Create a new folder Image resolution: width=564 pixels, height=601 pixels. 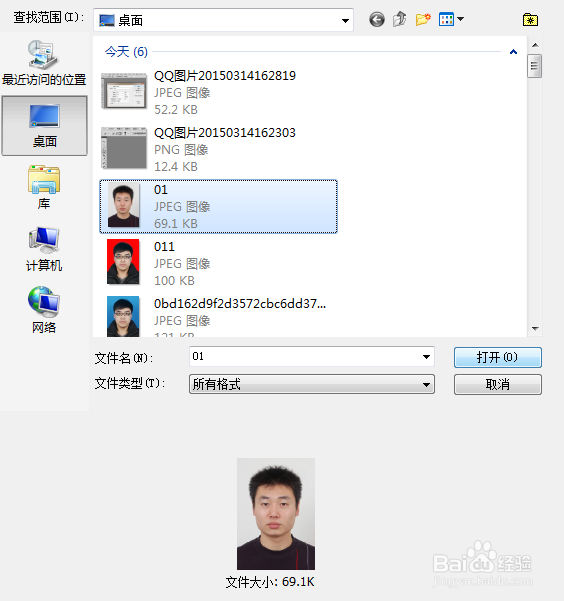tap(423, 19)
